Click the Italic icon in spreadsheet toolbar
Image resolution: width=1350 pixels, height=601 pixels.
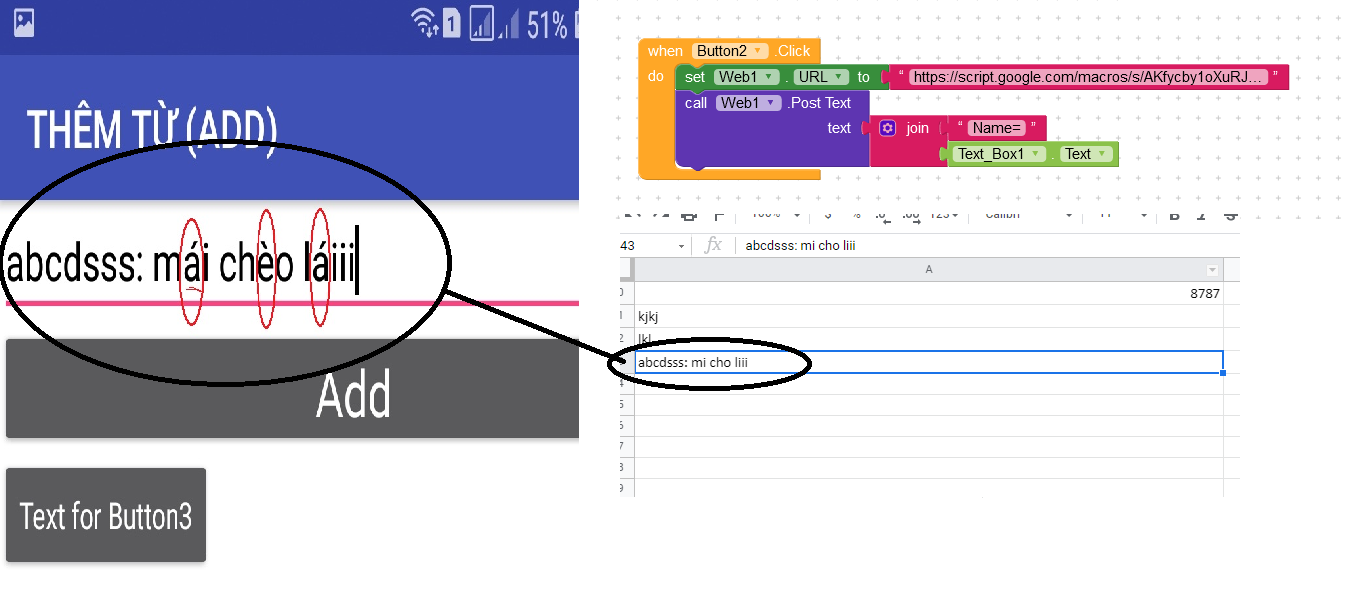[x=1203, y=215]
